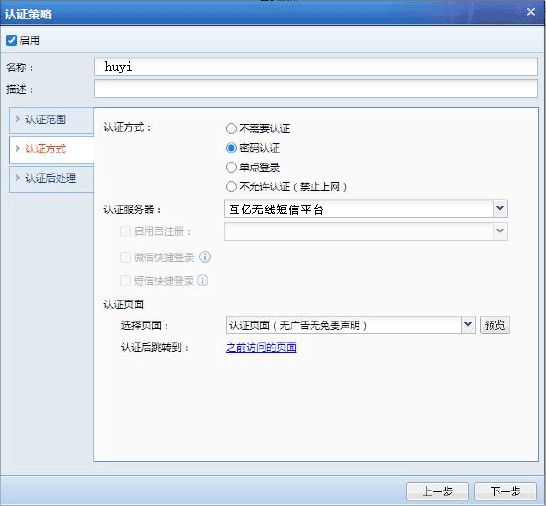Switch to the 认证范围 tab

pos(52,120)
